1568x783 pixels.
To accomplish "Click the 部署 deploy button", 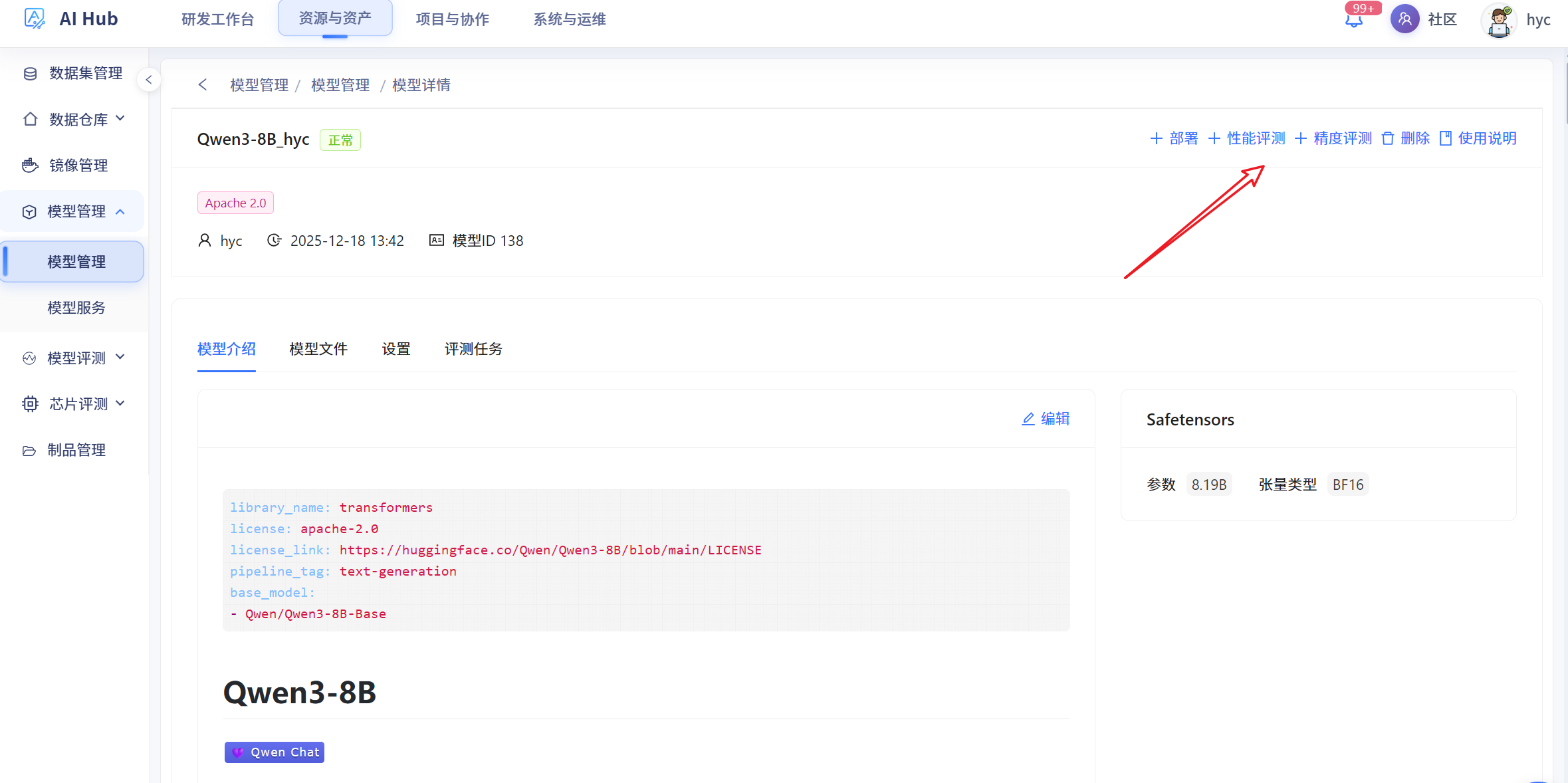I will coord(1174,138).
